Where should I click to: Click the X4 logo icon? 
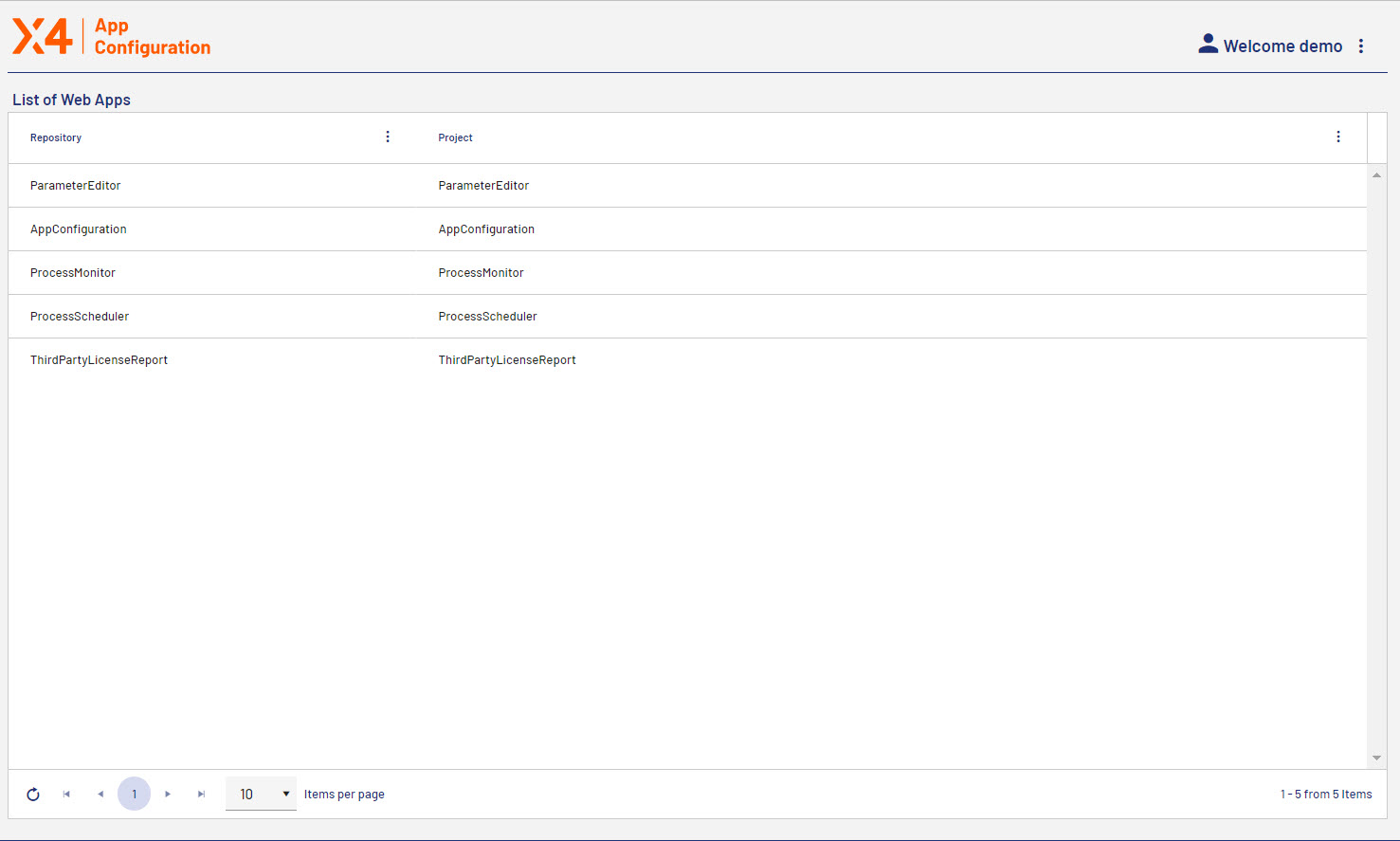point(43,37)
